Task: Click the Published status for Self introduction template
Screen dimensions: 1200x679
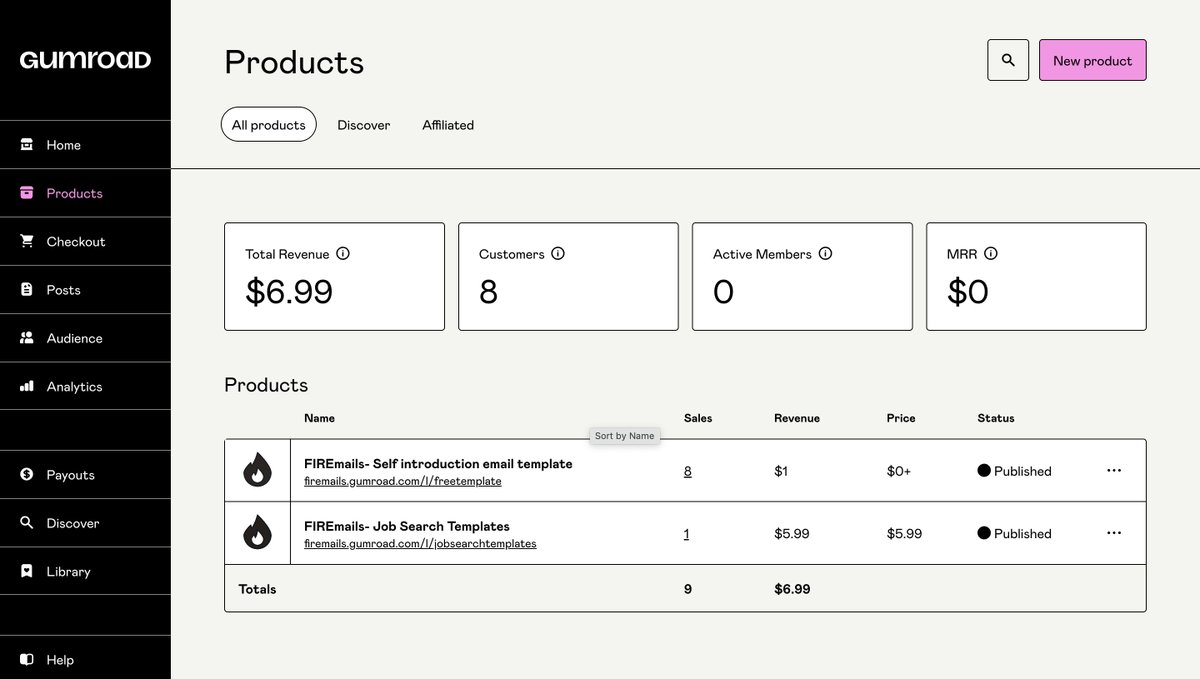Action: tap(1014, 471)
